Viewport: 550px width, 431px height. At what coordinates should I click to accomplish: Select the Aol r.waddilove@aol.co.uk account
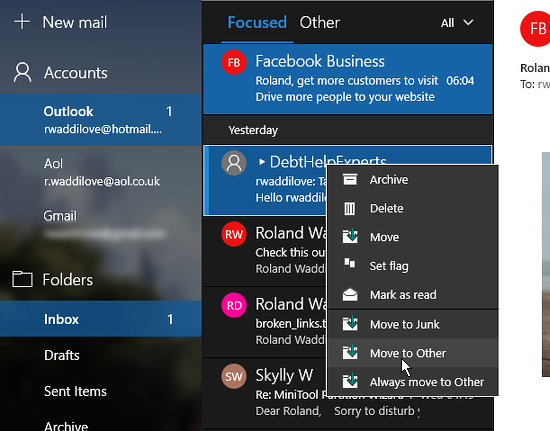101,172
